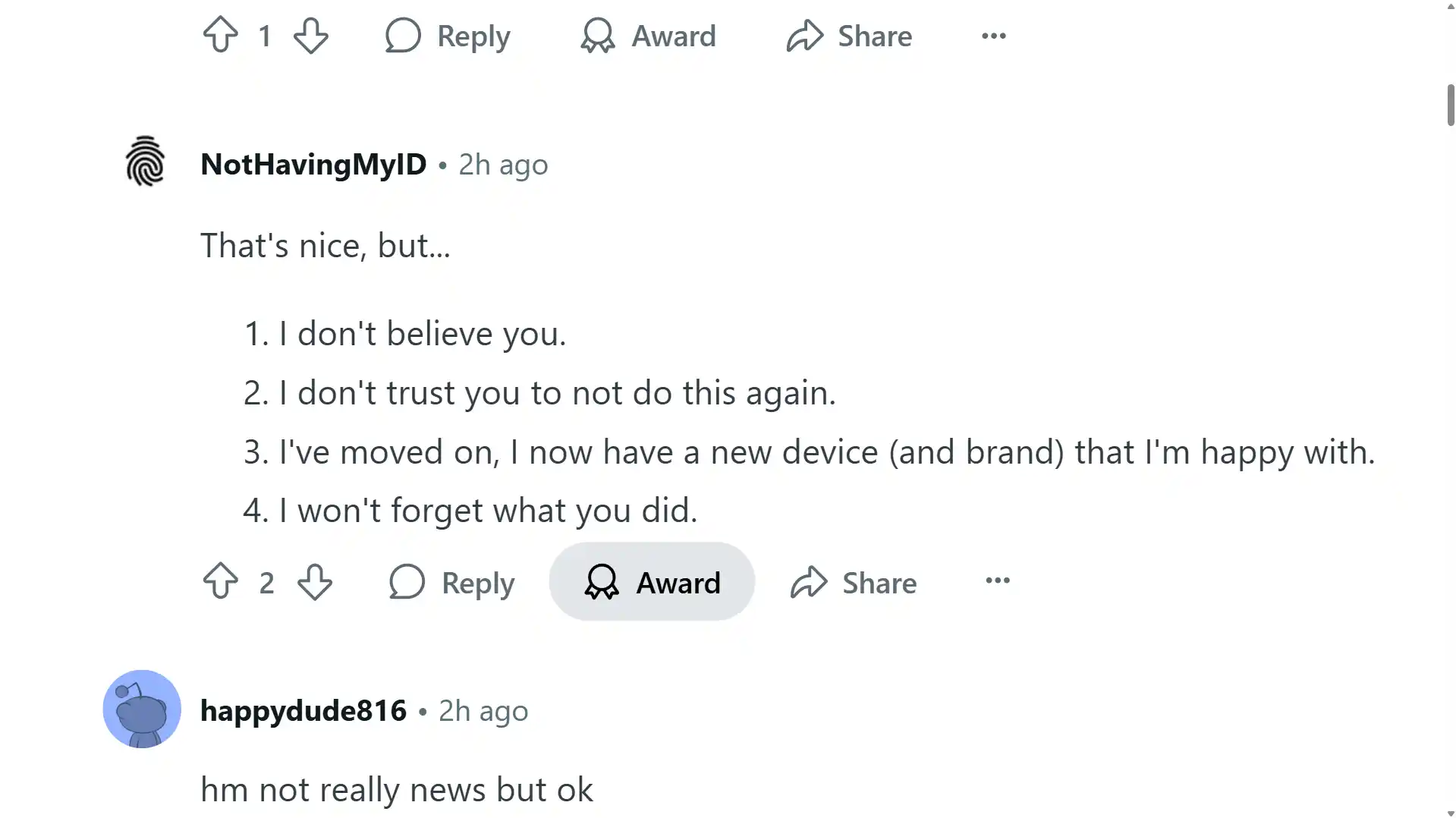The width and height of the screenshot is (1456, 818).
Task: Click the 2h ago timestamp on NotHavingMyID's comment
Action: (503, 165)
